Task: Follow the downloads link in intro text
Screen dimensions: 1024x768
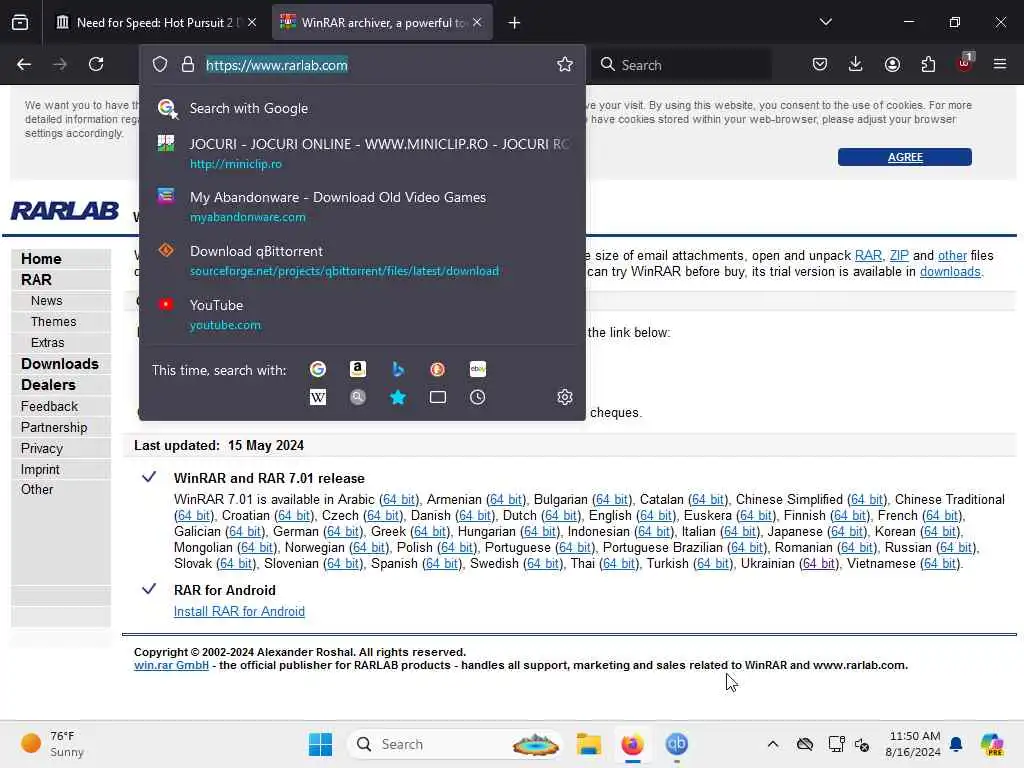Action: click(950, 272)
